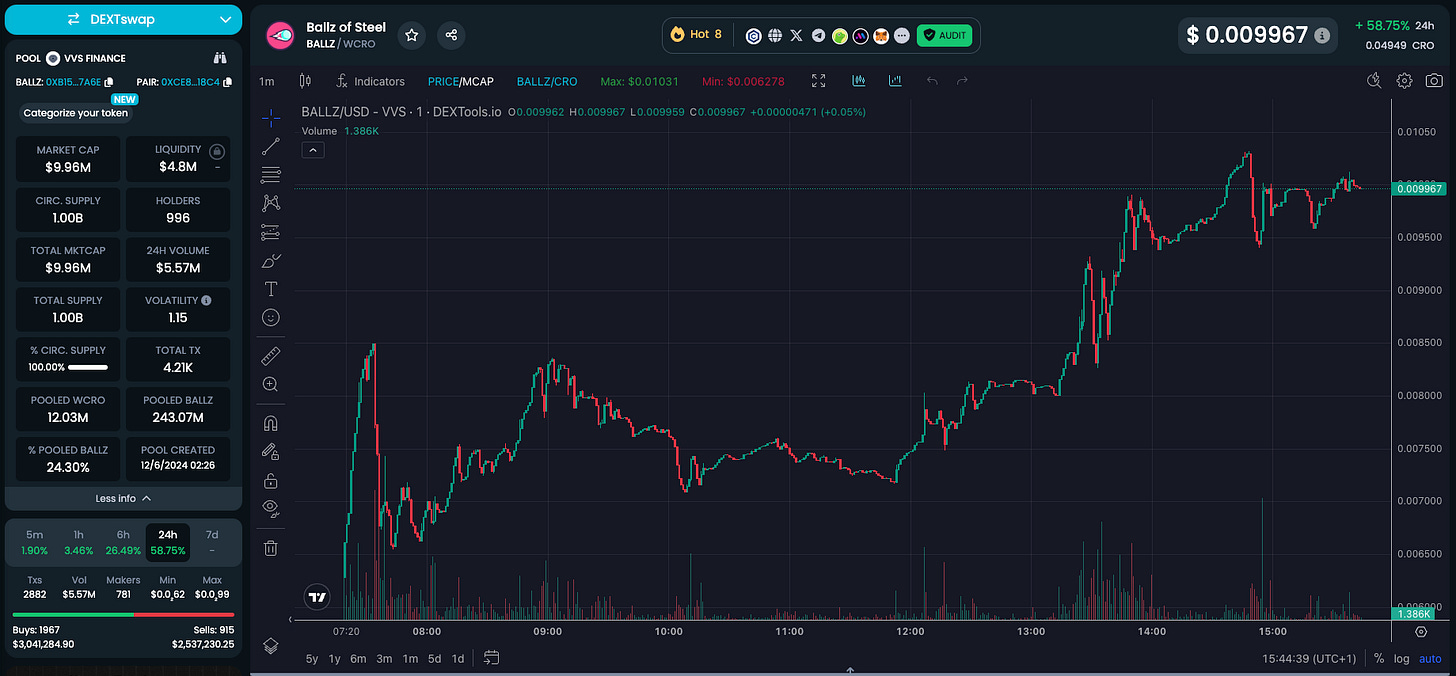
Task: Click the TradingView logo on chart
Action: point(317,598)
